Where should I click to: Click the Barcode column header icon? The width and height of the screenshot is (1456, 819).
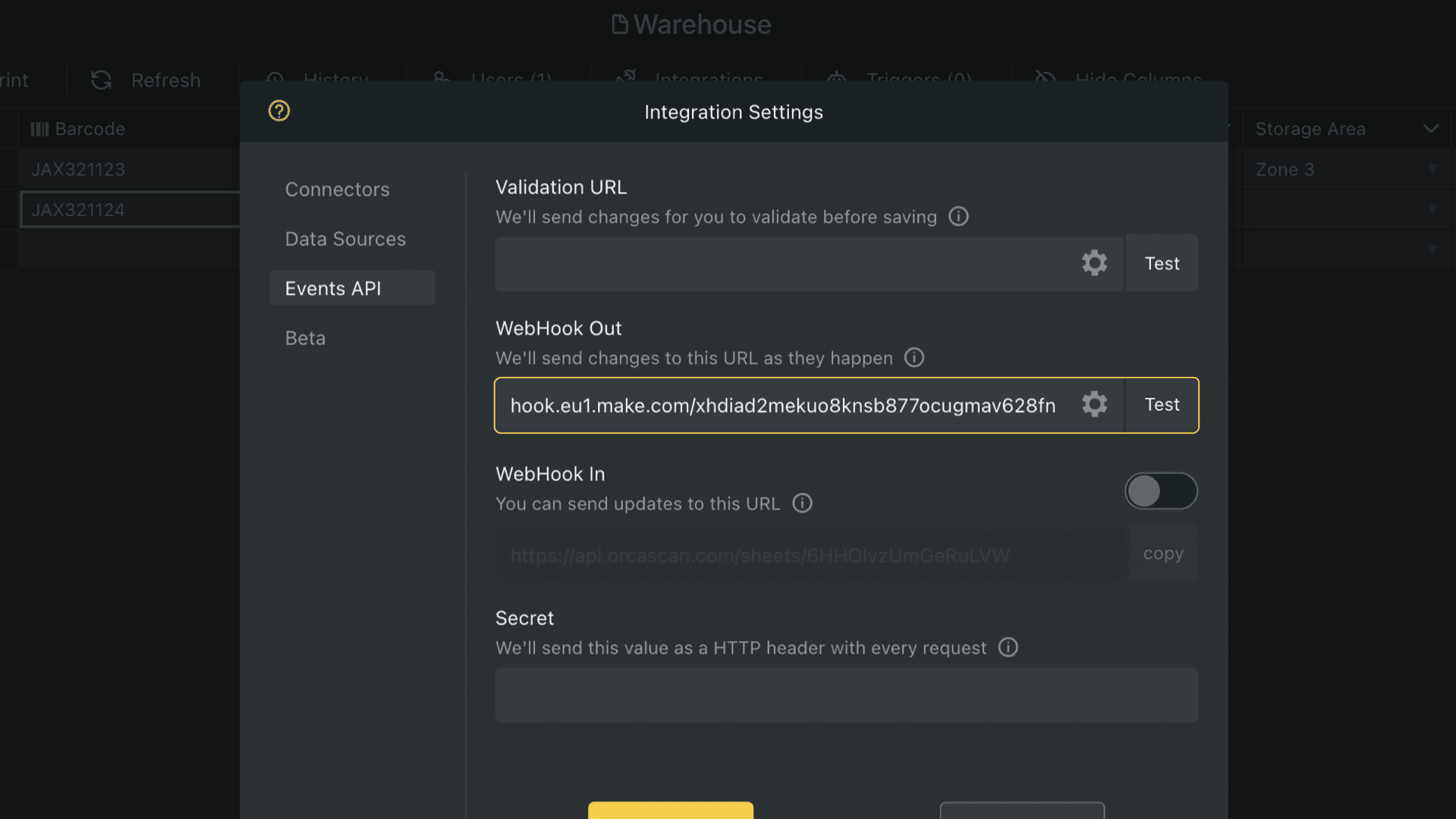(x=39, y=128)
